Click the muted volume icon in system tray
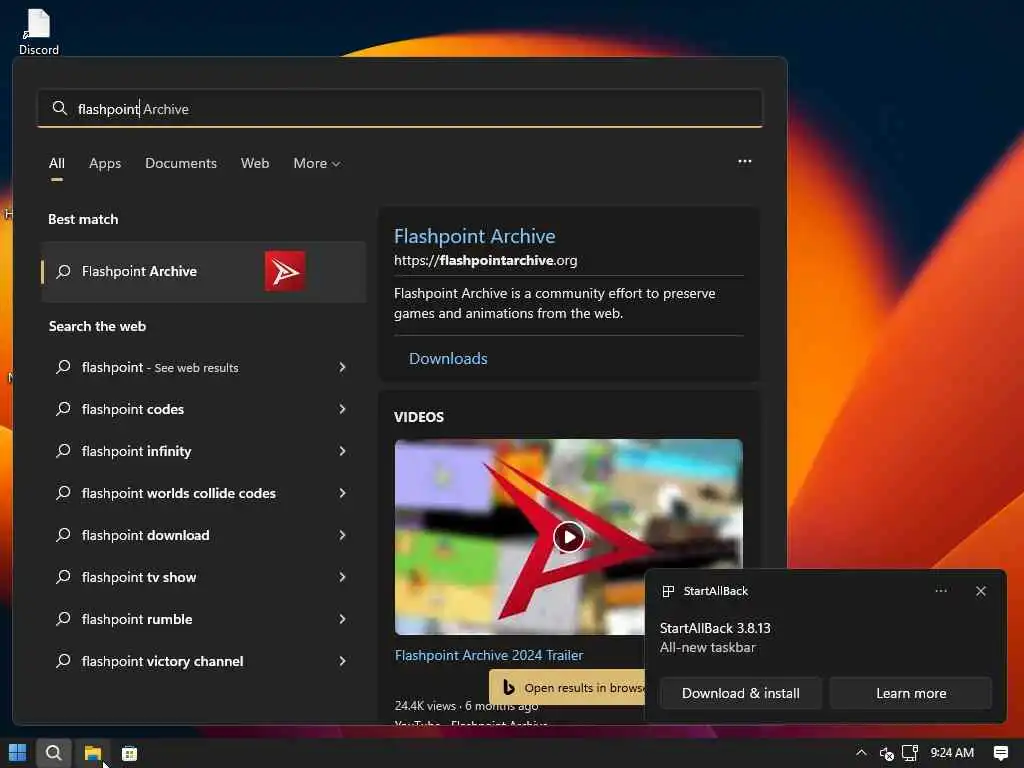 click(886, 754)
